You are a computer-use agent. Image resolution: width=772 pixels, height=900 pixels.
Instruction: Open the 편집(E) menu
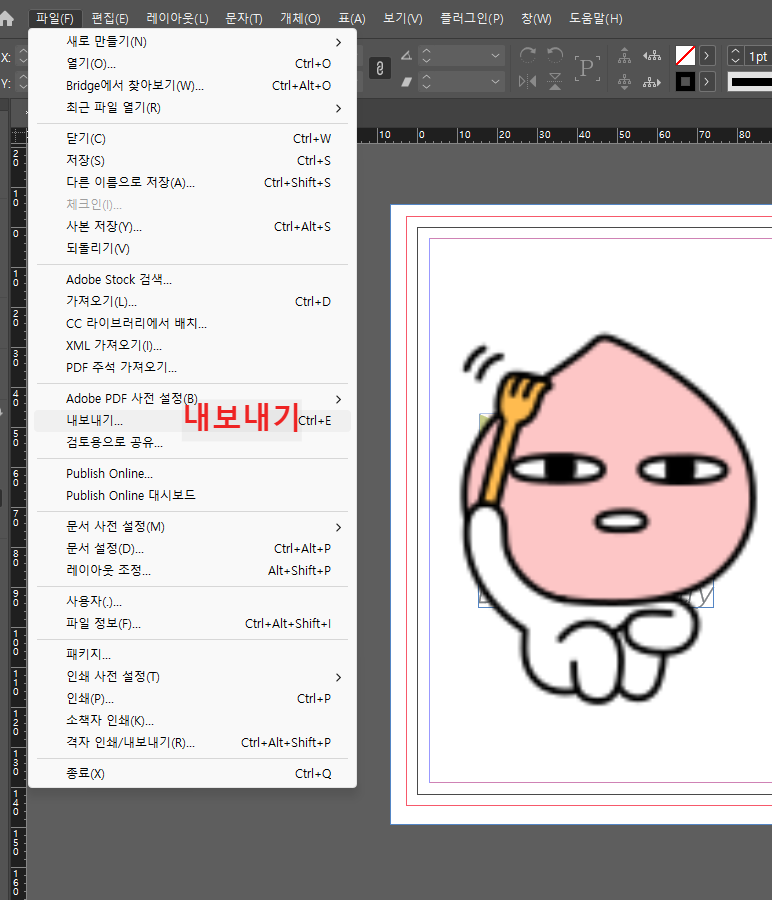tap(110, 18)
